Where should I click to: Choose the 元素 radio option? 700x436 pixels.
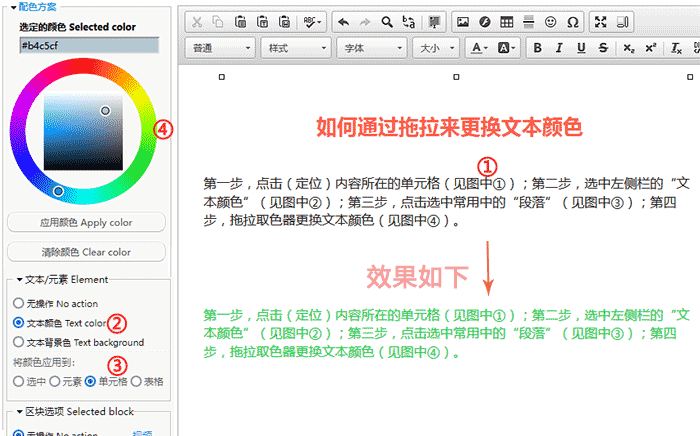pos(55,382)
